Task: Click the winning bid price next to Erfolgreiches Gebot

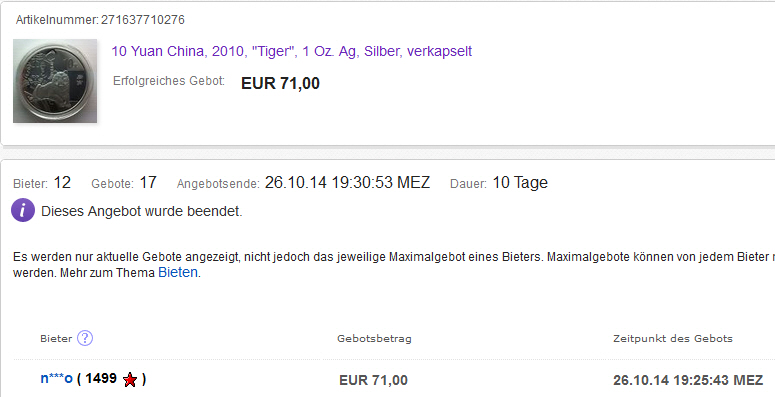Action: point(280,83)
